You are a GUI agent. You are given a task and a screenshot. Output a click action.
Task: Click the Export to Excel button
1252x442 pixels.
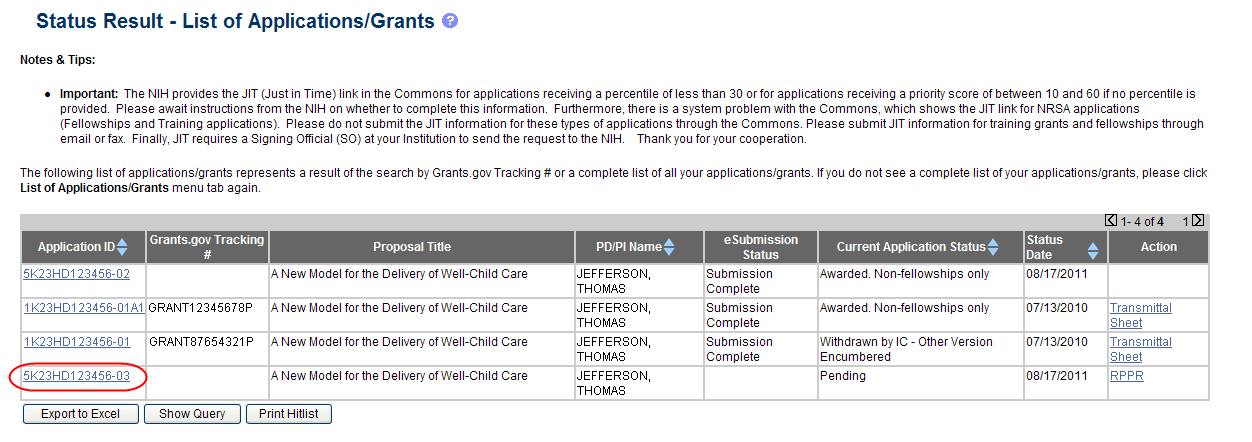pos(80,414)
